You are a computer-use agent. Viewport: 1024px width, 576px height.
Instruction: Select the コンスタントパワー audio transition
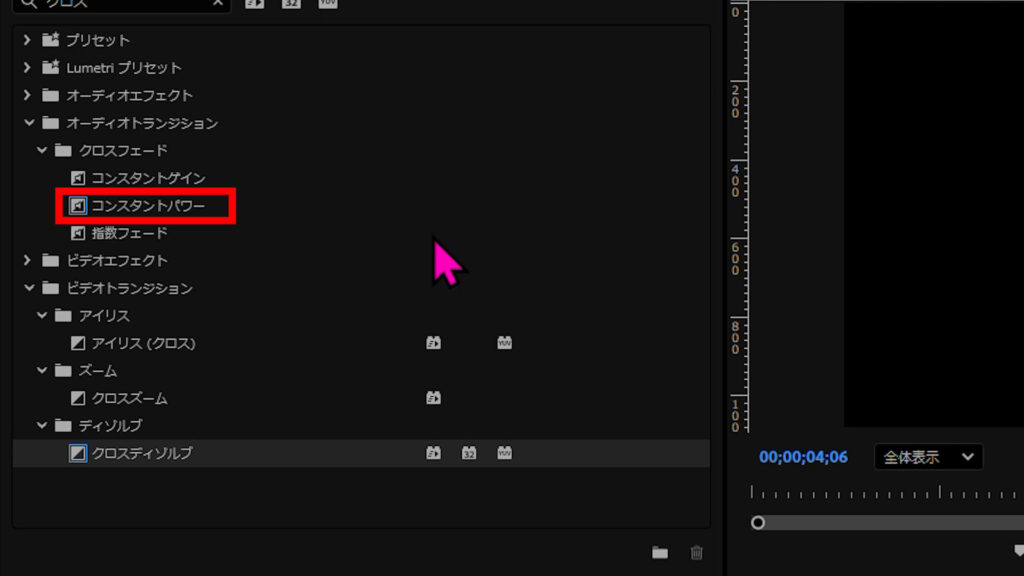[147, 206]
